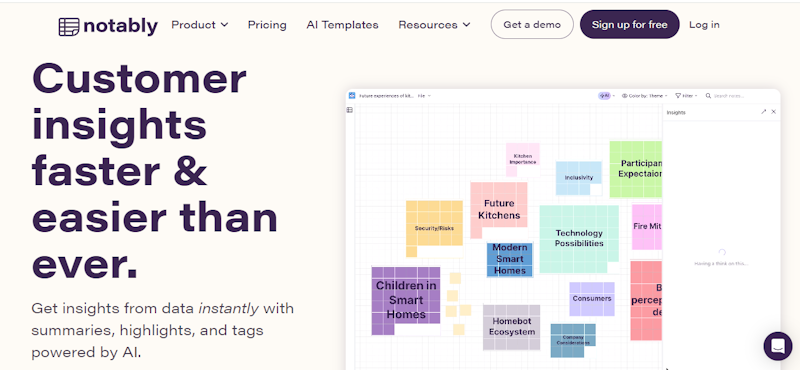This screenshot has width=800, height=370.
Task: Expand the Resources dropdown menu
Action: coord(434,24)
